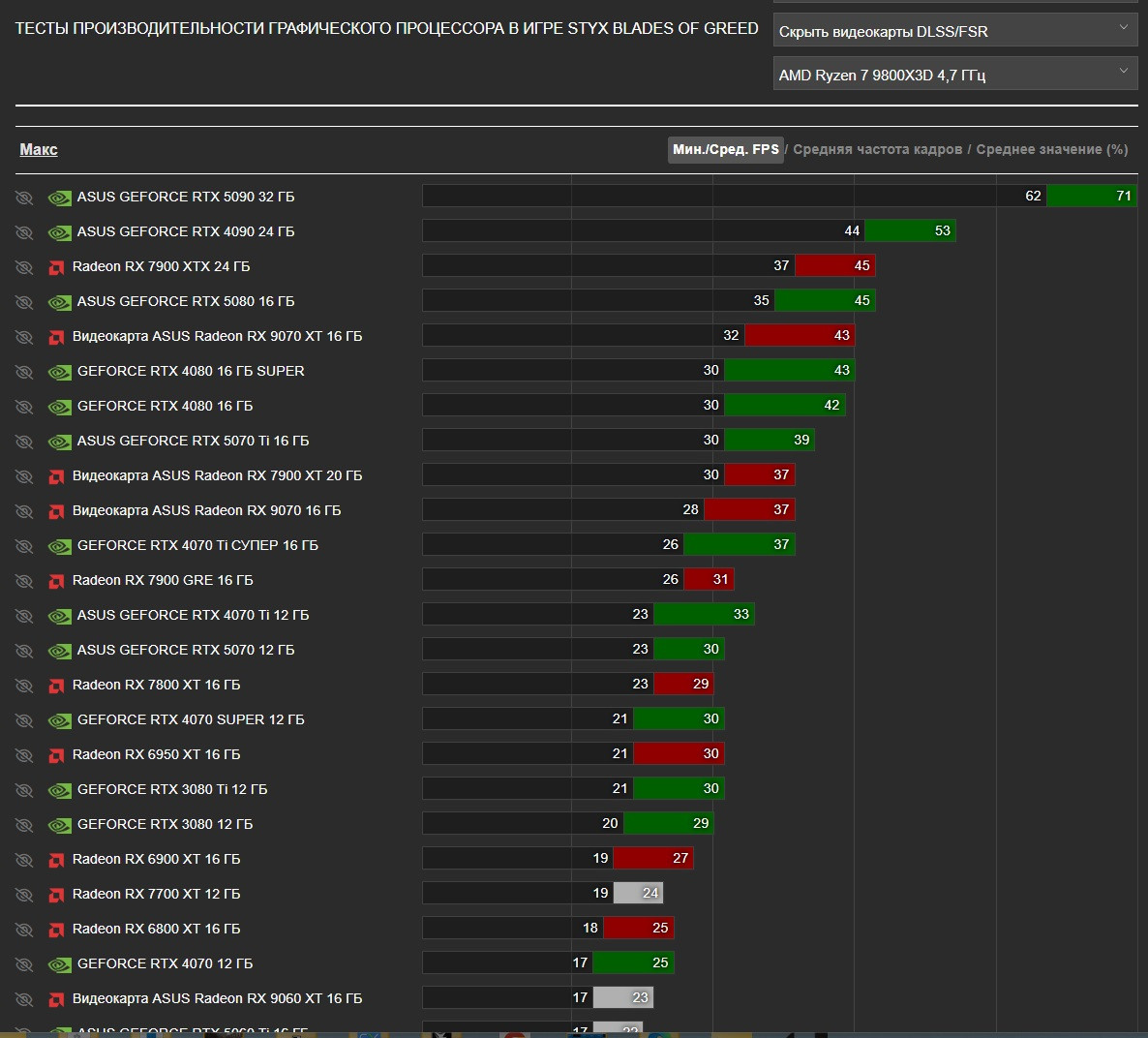Click the Radeon RX 7800 XT 16 ГБ label
This screenshot has width=1148, height=1038.
(156, 685)
